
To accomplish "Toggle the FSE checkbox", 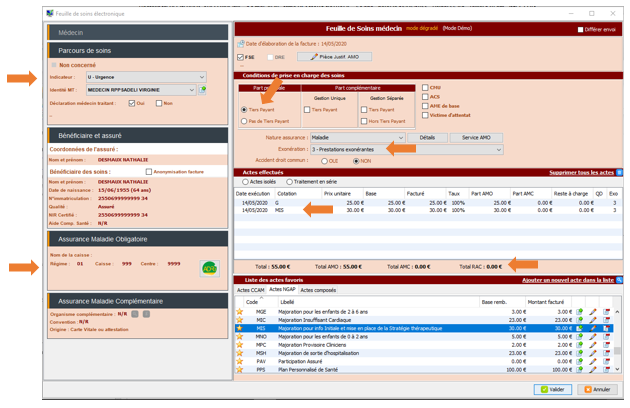I will (241, 57).
